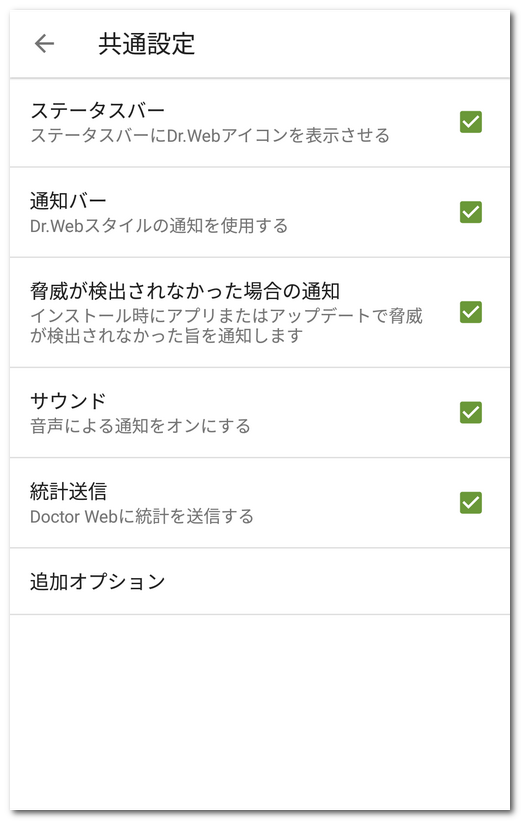Viewport: 521px width, 821px height.
Task: Go back using the arrow icon
Action: click(45, 43)
